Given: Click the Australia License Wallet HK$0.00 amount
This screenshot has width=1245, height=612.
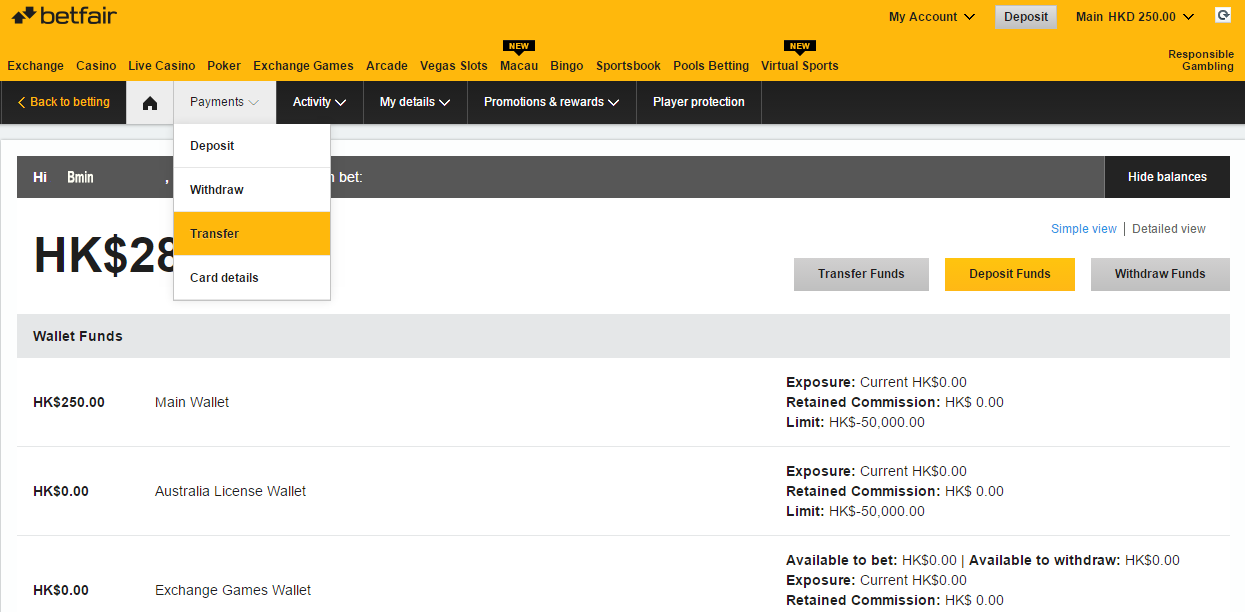Looking at the screenshot, I should [61, 491].
